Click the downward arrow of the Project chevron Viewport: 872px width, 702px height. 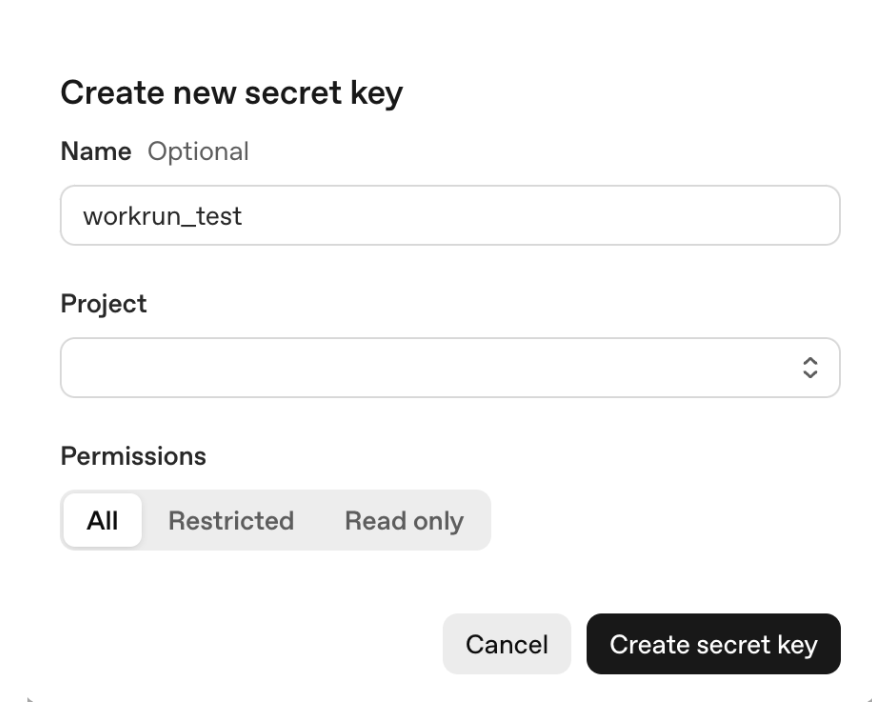(811, 373)
